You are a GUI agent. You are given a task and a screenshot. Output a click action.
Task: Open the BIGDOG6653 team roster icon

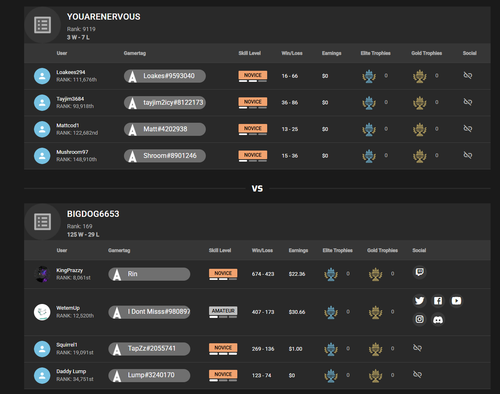coord(42,222)
